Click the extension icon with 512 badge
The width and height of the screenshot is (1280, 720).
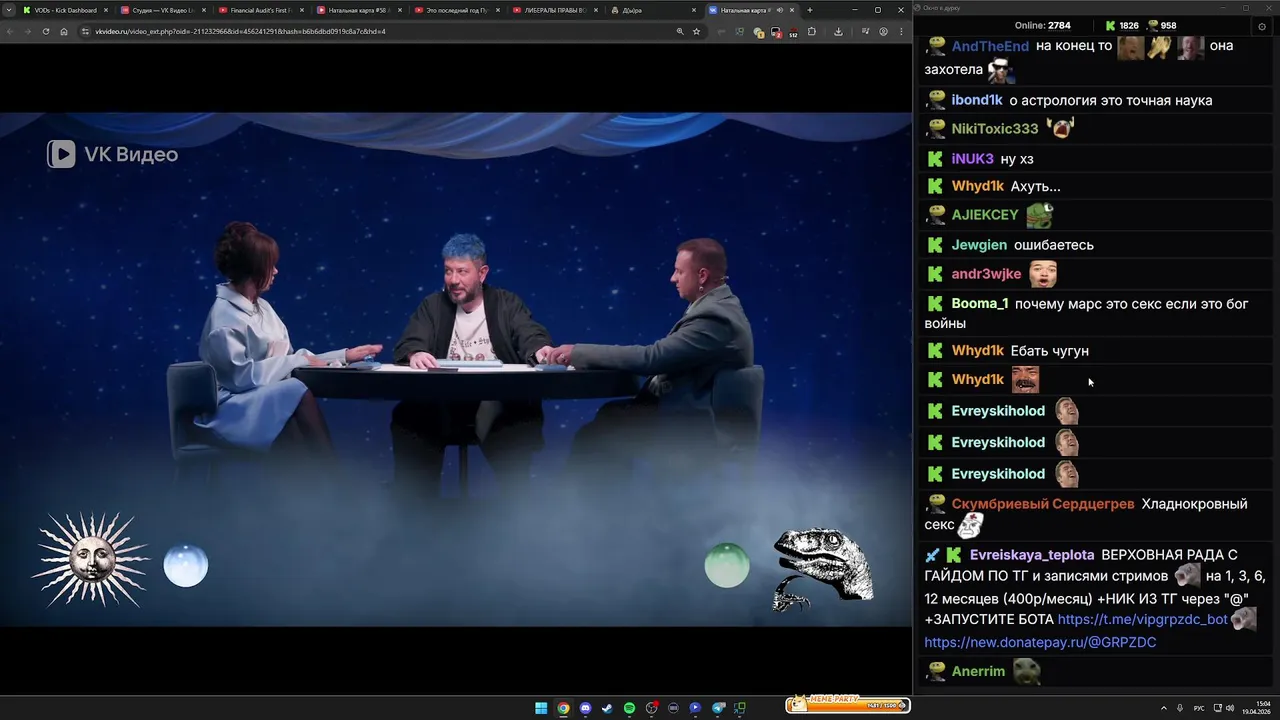[x=792, y=32]
